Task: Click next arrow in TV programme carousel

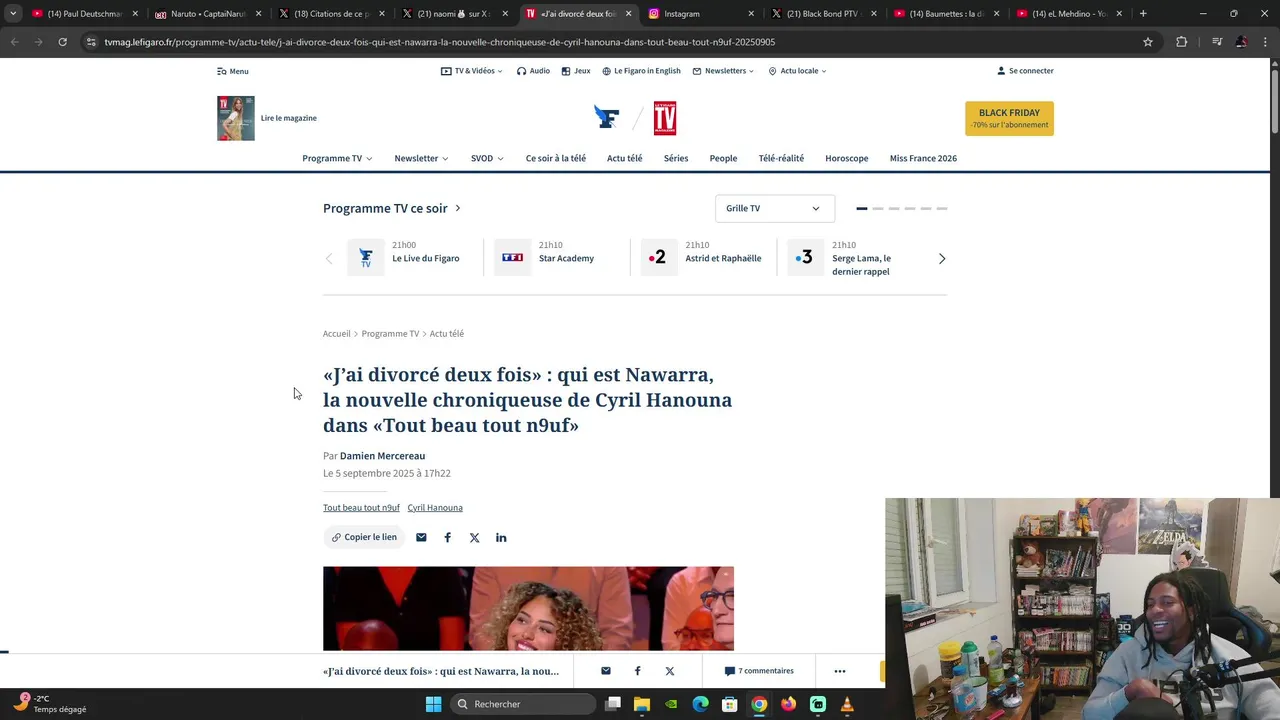Action: (x=941, y=259)
